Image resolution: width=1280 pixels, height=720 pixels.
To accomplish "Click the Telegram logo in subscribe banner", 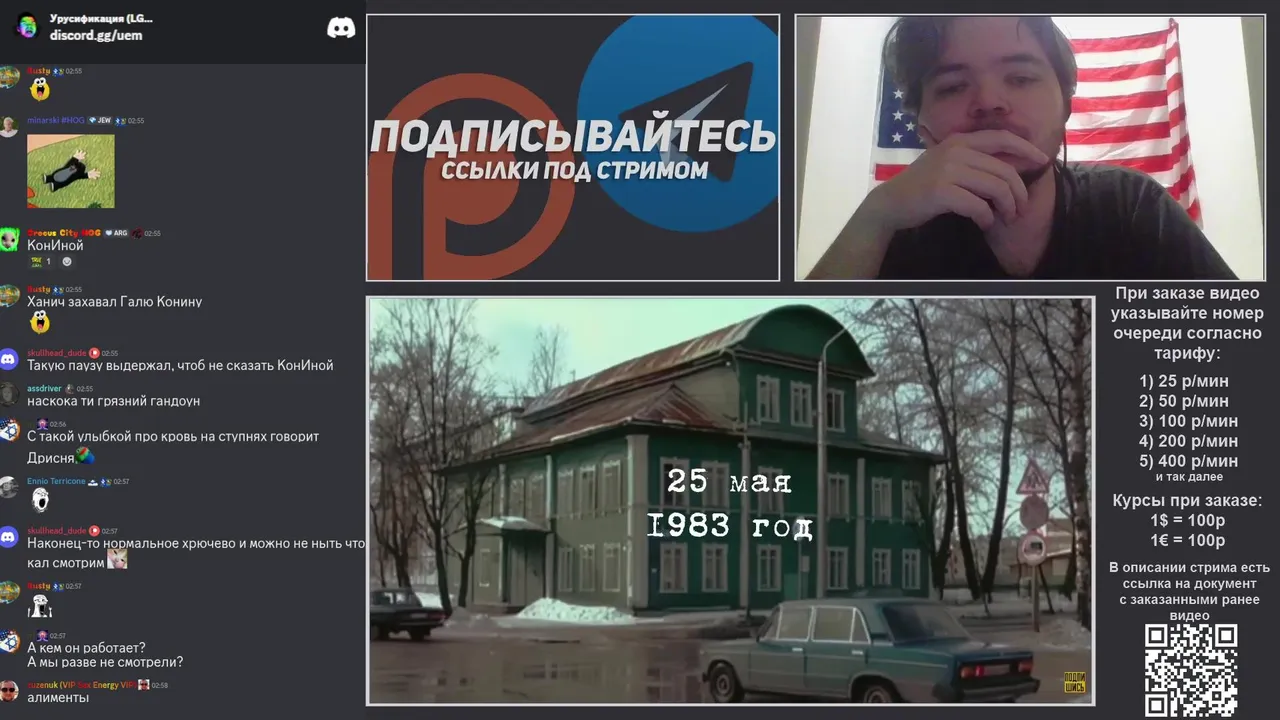I will (680, 125).
